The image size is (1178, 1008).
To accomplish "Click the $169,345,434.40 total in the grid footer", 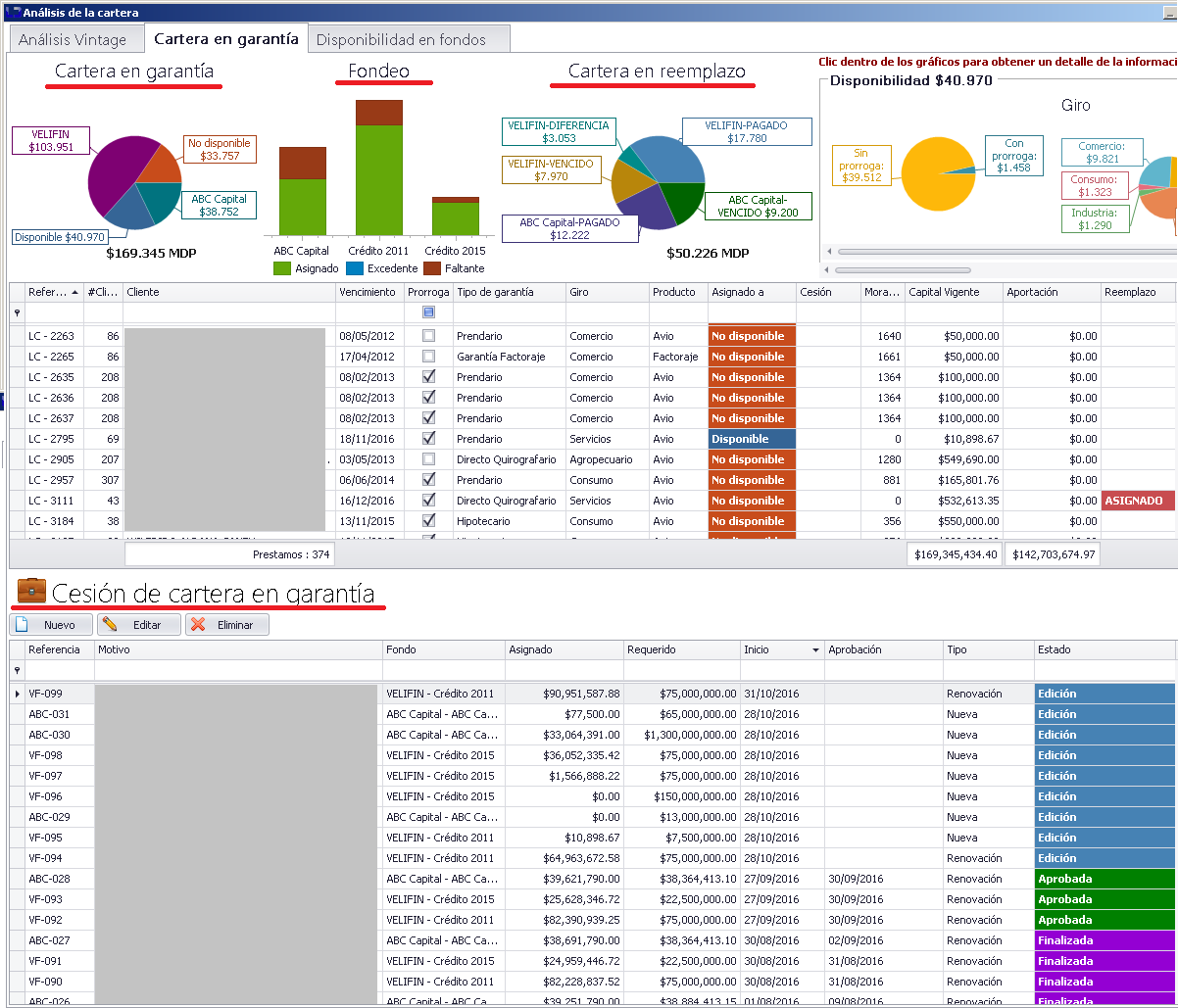I will tap(955, 554).
